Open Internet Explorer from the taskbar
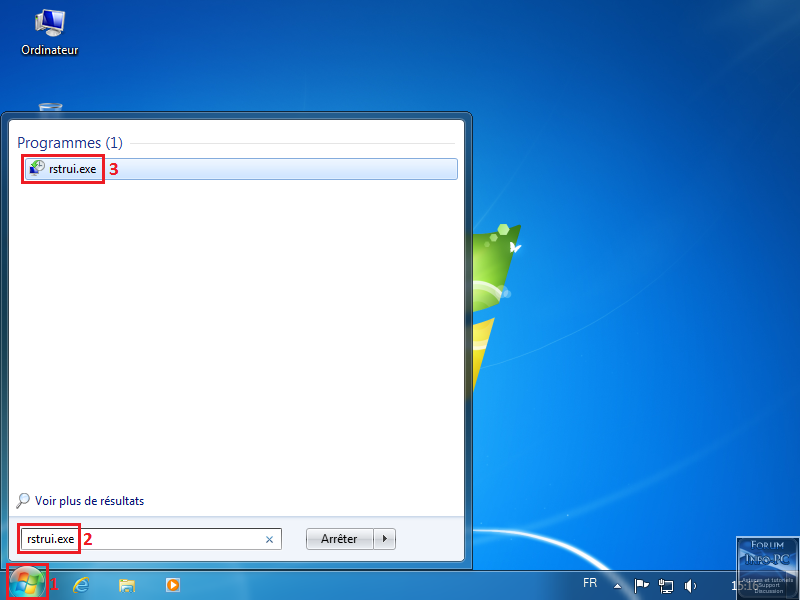The image size is (800, 600). tap(81, 585)
